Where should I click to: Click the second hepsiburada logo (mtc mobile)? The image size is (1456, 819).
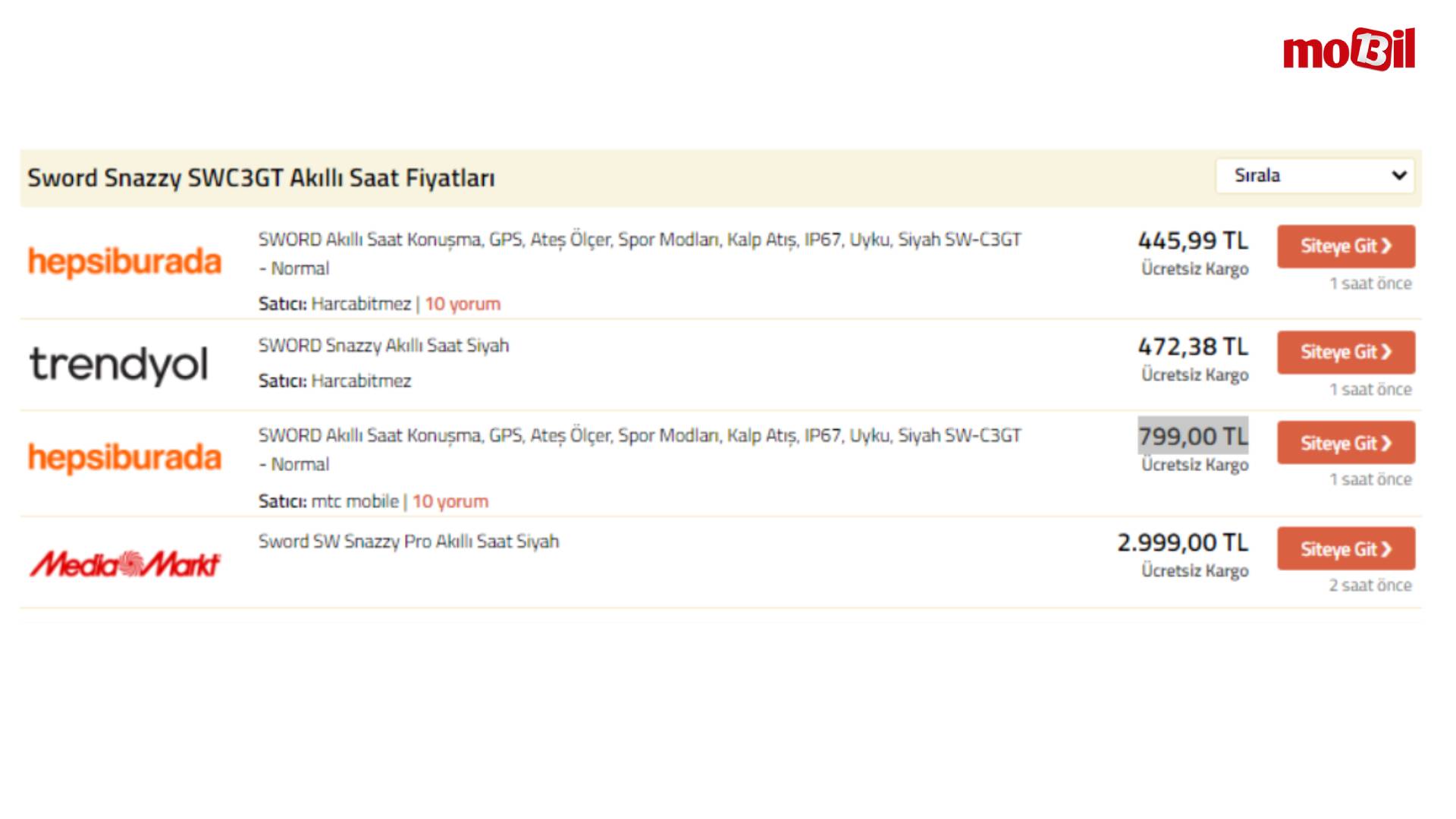[x=125, y=457]
